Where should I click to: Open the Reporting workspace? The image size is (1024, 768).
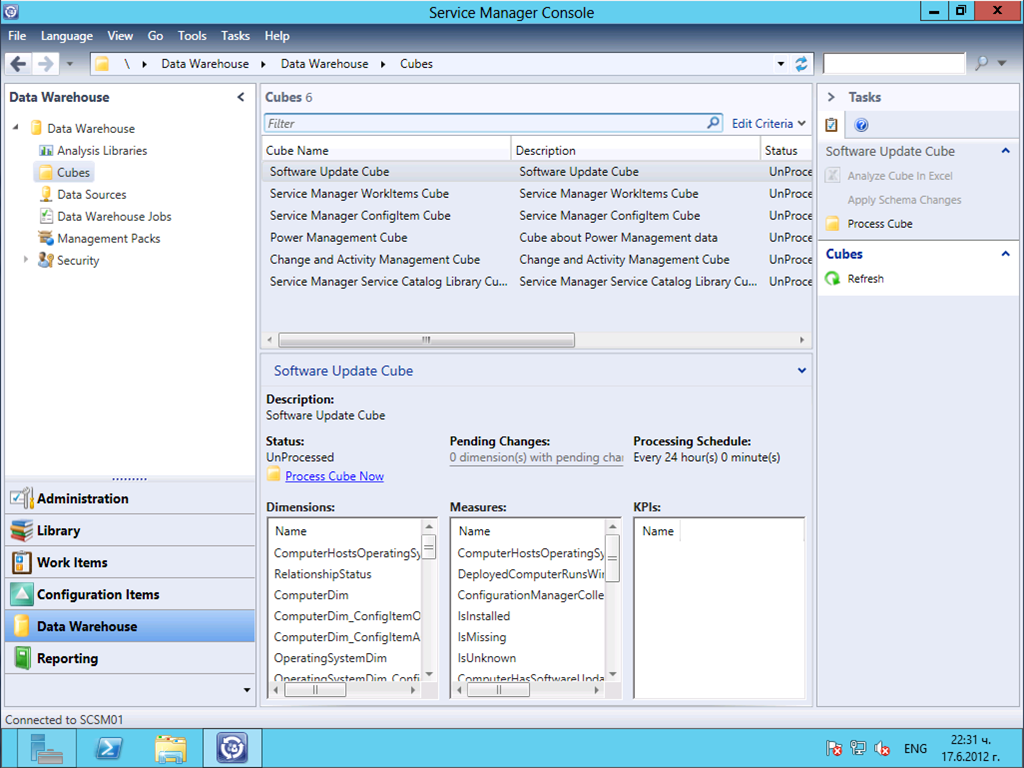(x=67, y=658)
